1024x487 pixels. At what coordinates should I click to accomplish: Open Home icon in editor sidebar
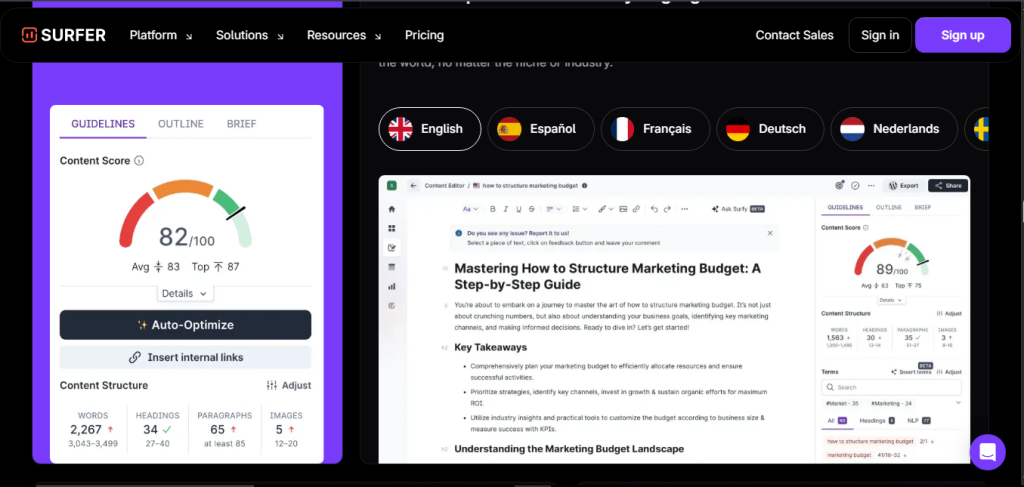392,210
